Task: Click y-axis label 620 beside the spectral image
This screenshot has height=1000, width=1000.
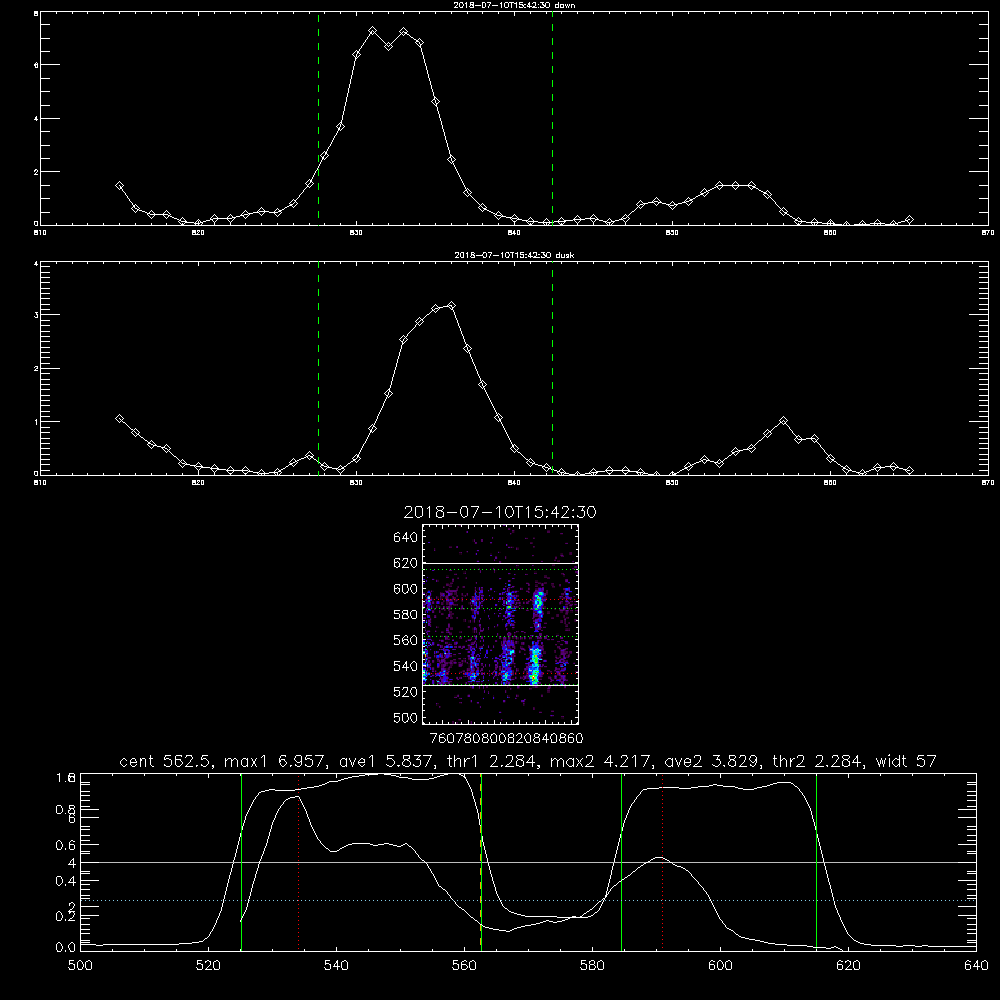Action: [x=405, y=563]
